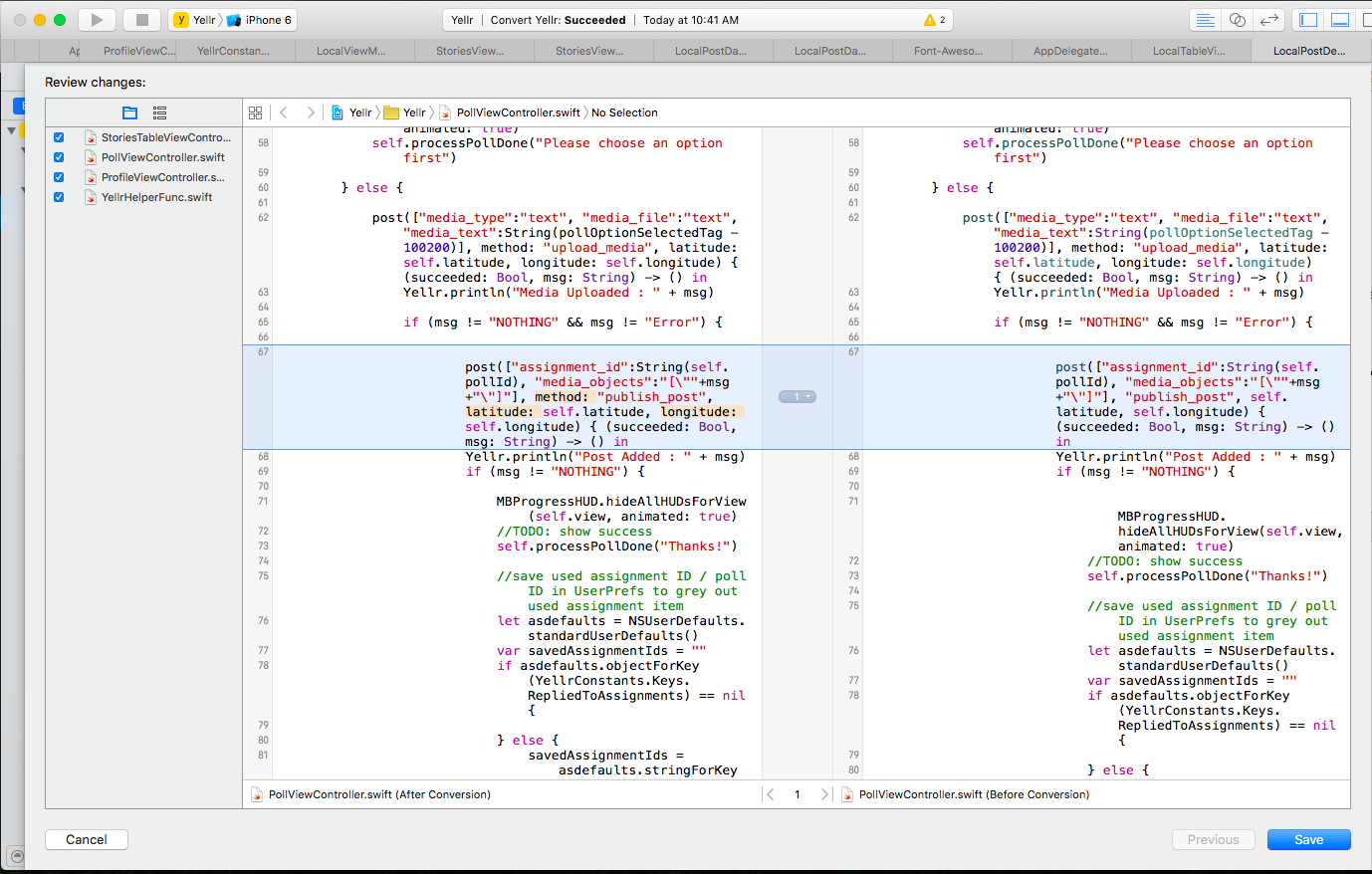Viewport: 1372px width, 874px height.
Task: Select flat list view in the file list
Action: 159,112
